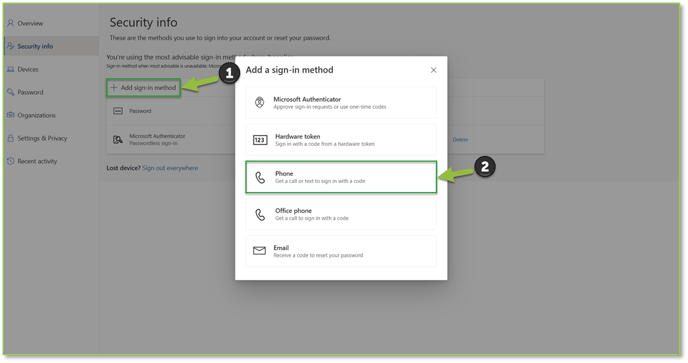Click Add sign-in method button
Viewport: 688px width, 363px height.
143,88
